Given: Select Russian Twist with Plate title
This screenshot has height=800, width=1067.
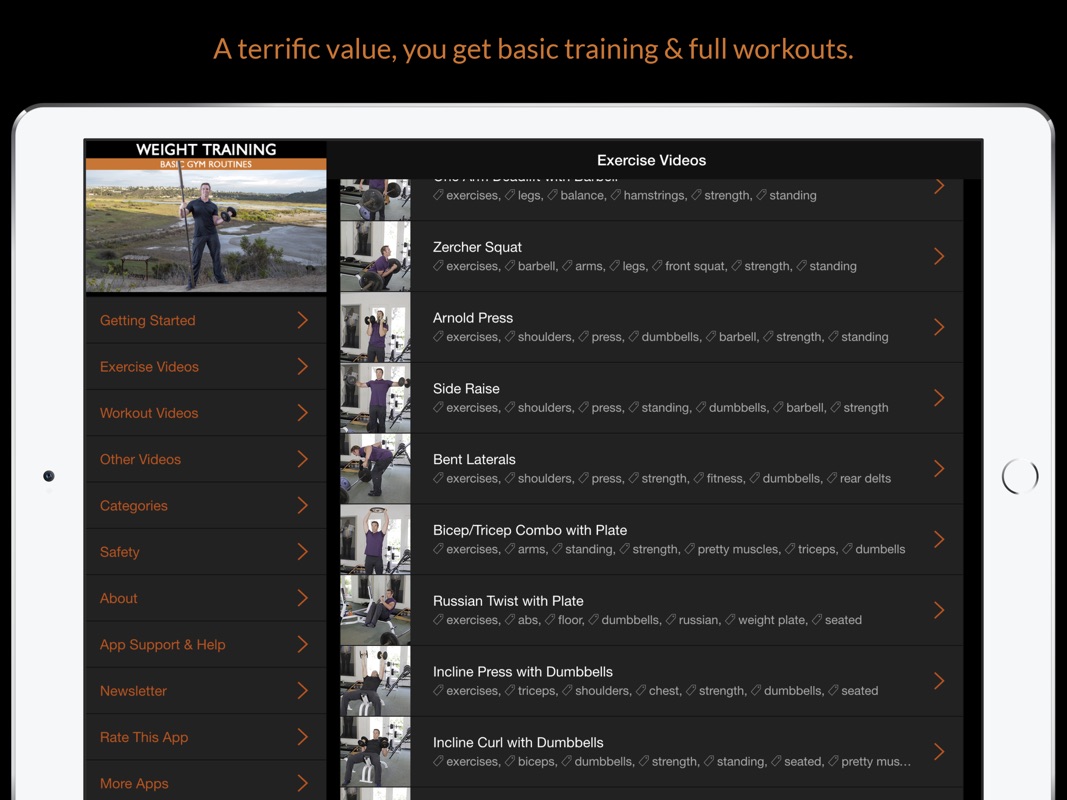Looking at the screenshot, I should click(508, 601).
